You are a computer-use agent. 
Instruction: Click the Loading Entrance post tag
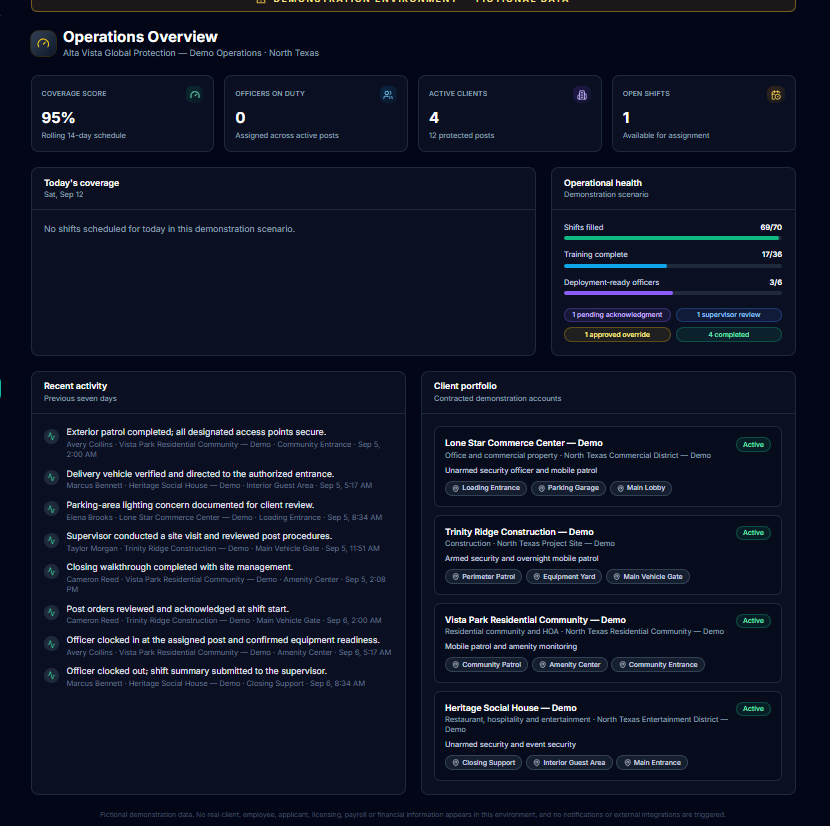485,488
